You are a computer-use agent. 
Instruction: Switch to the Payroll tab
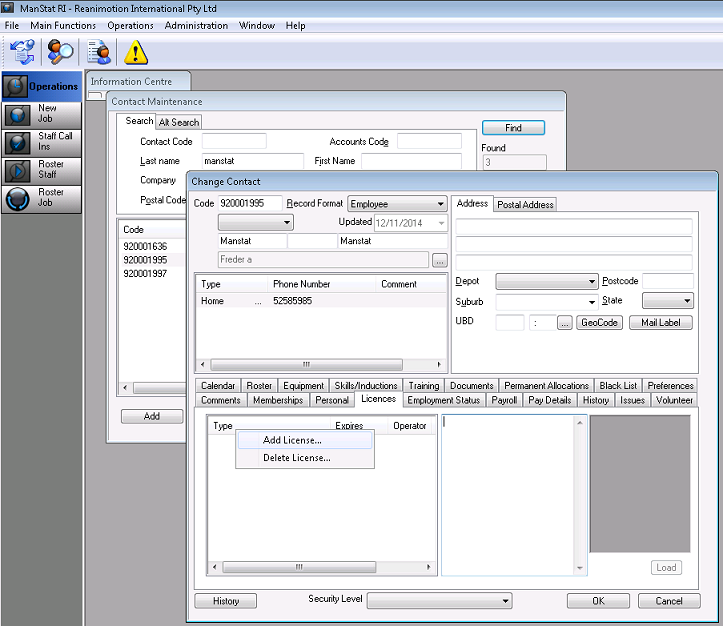click(504, 400)
